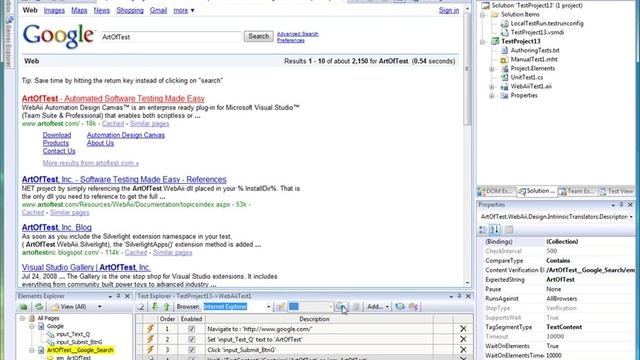Viewport: 640px width, 360px height.
Task: Click the first icon in Test Explorer toolbar
Action: point(141,307)
